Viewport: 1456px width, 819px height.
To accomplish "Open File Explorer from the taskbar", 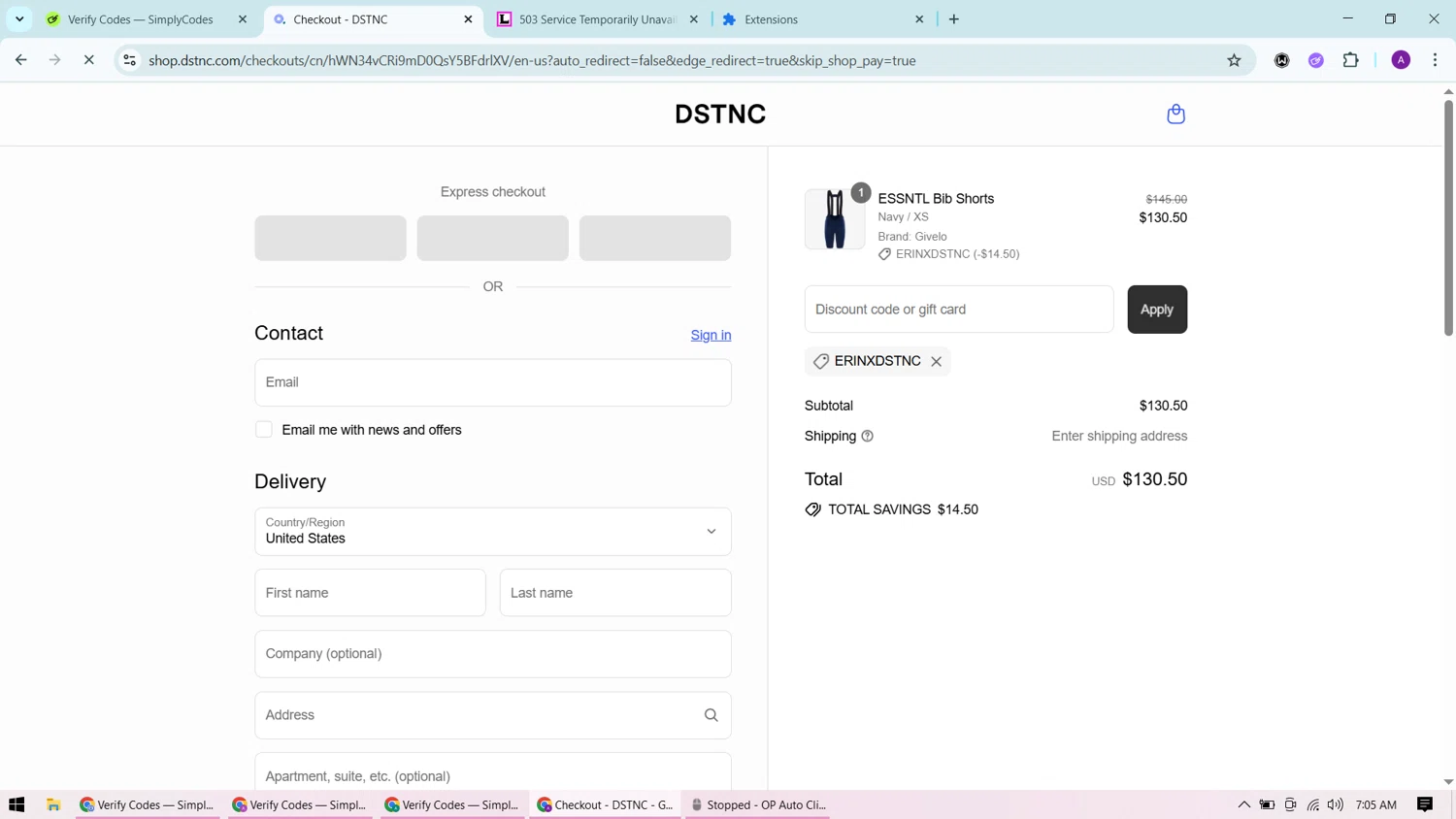I will tap(53, 804).
